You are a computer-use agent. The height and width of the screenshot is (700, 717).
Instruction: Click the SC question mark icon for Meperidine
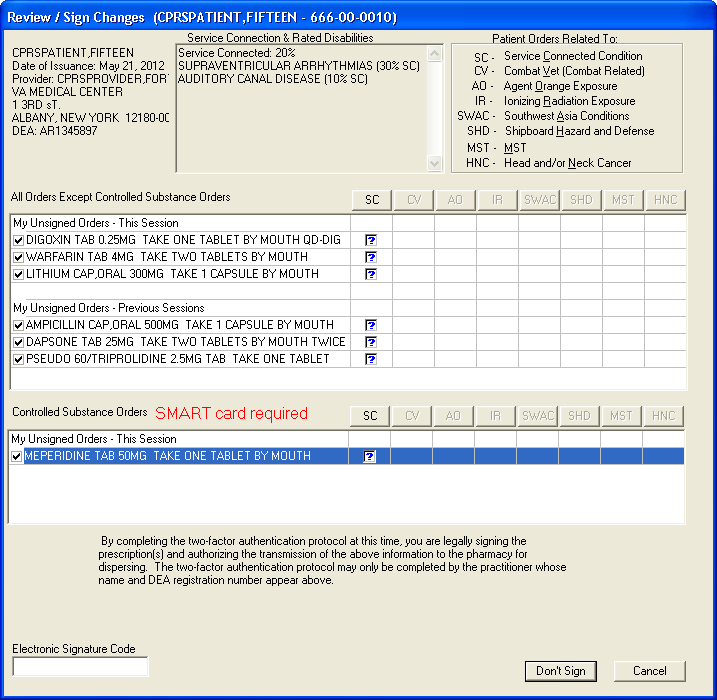click(370, 456)
